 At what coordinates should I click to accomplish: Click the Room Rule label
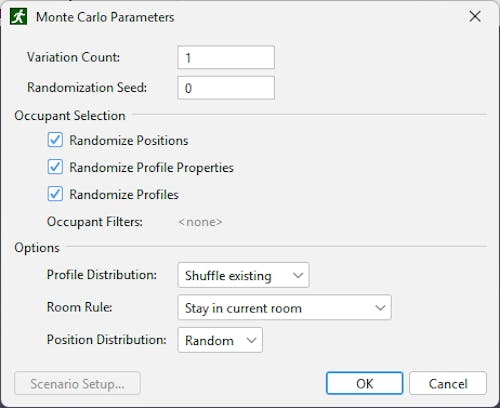click(x=79, y=307)
